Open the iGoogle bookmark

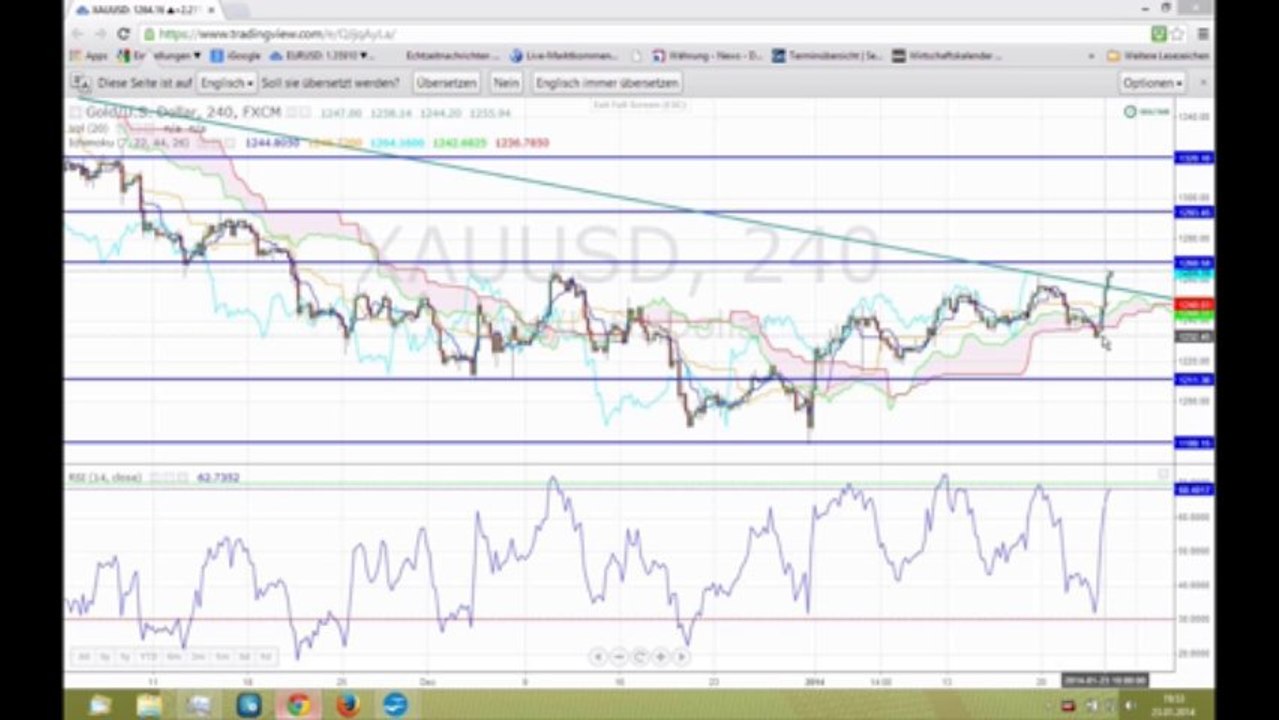(x=235, y=56)
